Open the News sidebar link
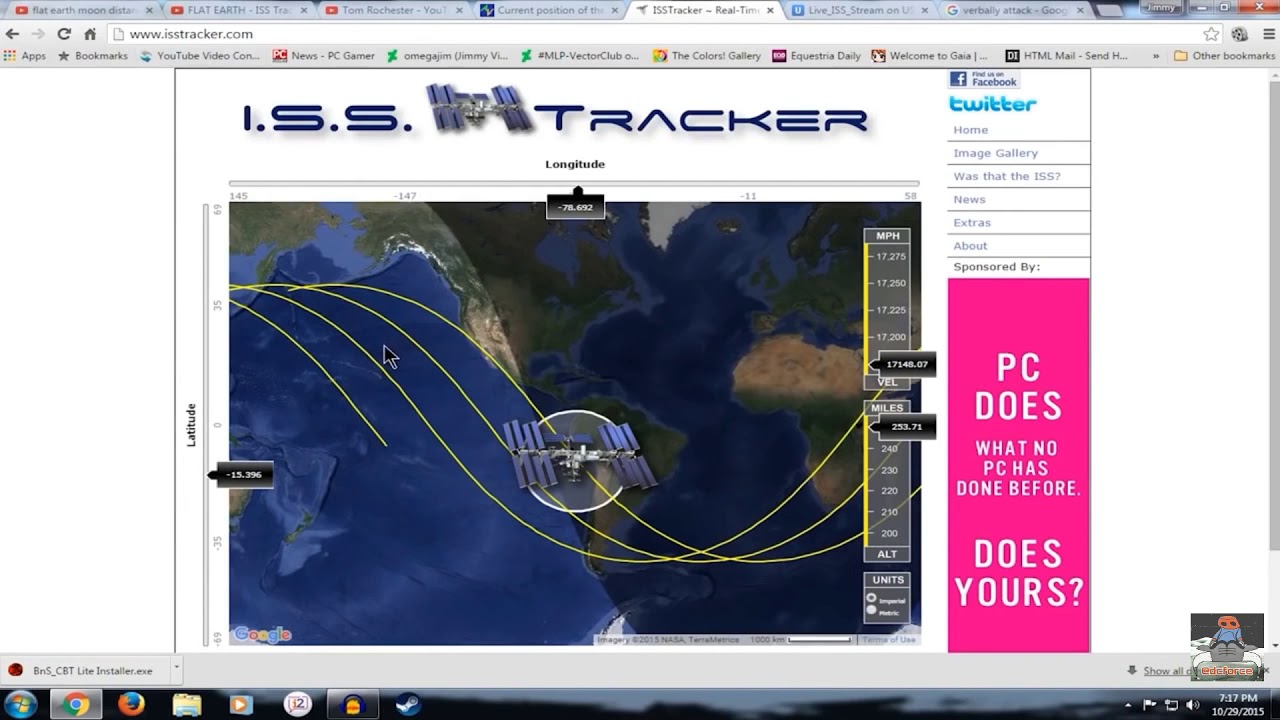This screenshot has width=1280, height=720. tap(969, 199)
